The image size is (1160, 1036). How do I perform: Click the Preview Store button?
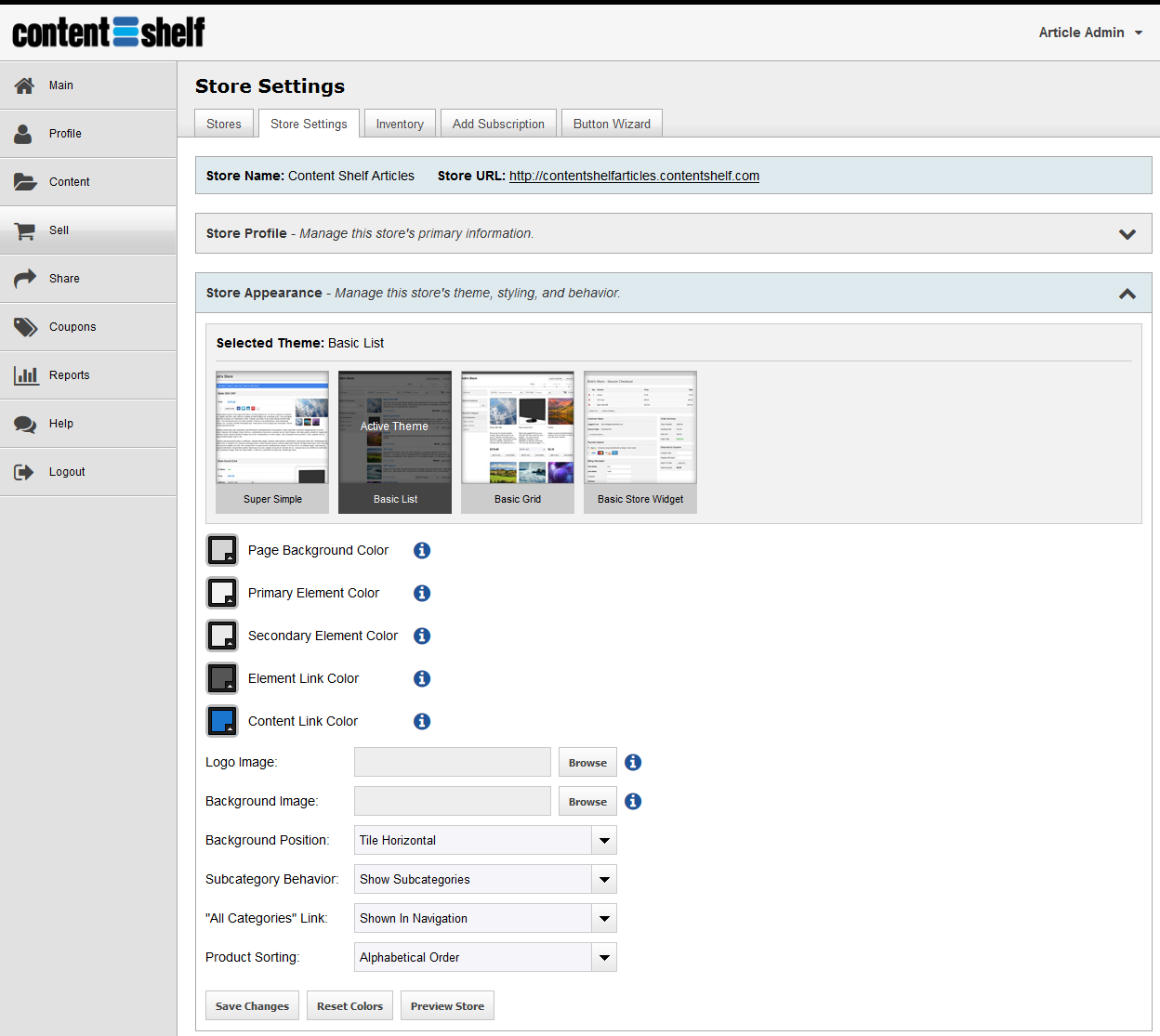pos(447,1005)
